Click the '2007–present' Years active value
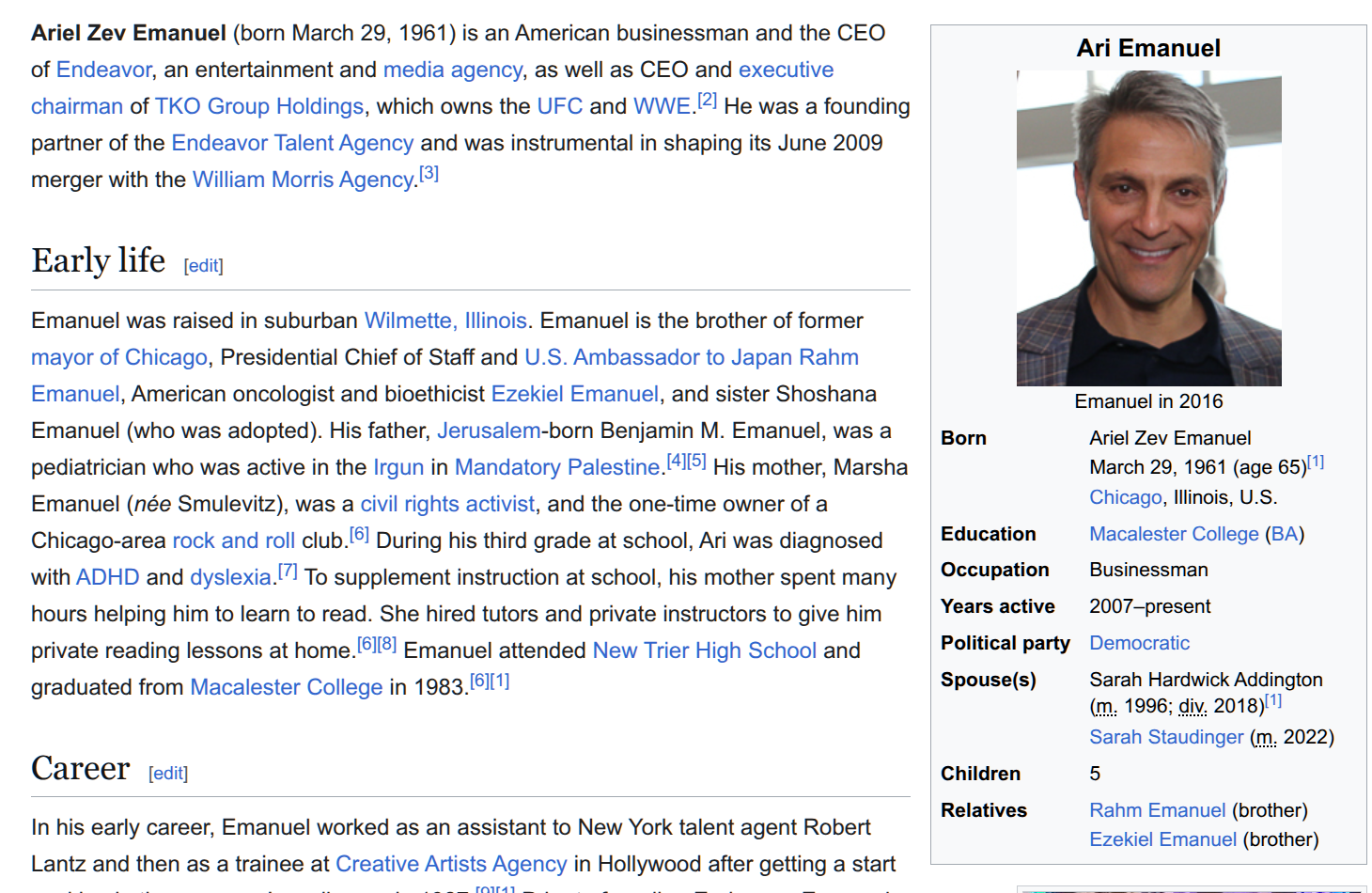1372x893 pixels. click(x=1149, y=606)
